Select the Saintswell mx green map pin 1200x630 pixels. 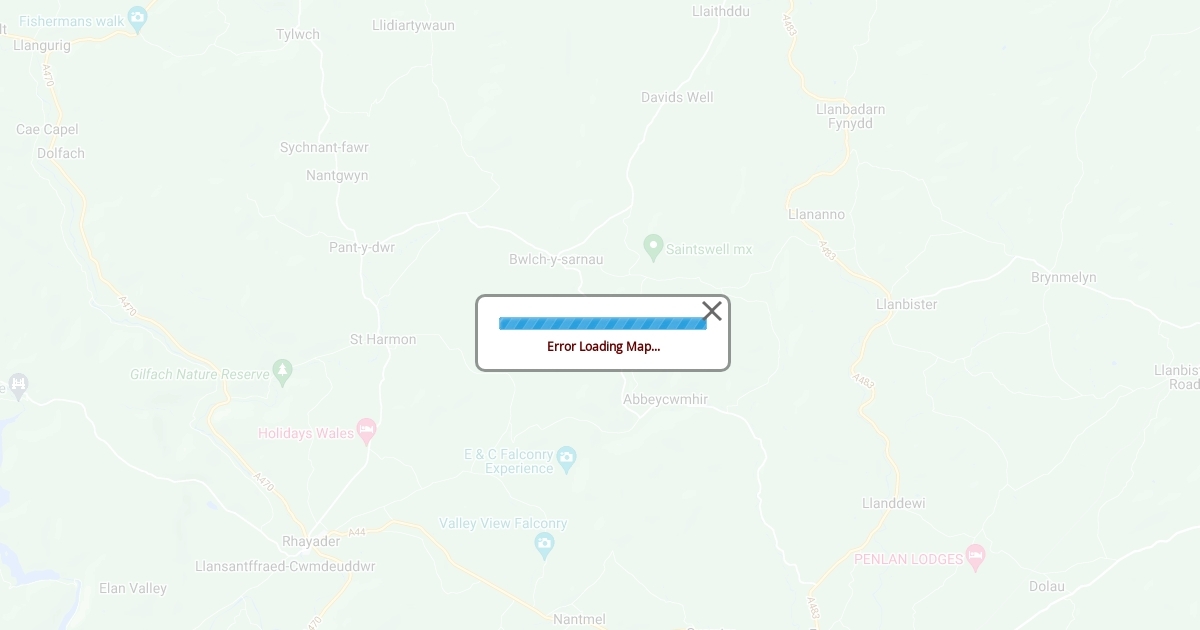point(653,247)
